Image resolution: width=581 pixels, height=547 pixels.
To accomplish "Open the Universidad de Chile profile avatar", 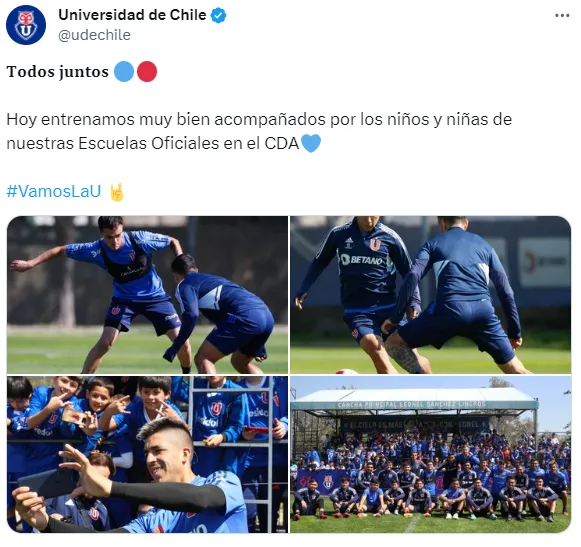I will (x=26, y=25).
